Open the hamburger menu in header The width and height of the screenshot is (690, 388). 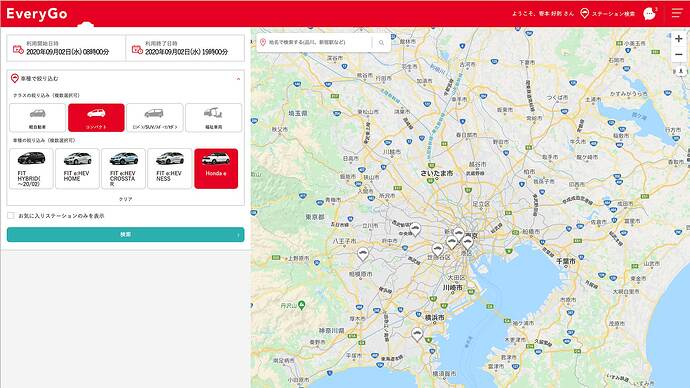677,13
